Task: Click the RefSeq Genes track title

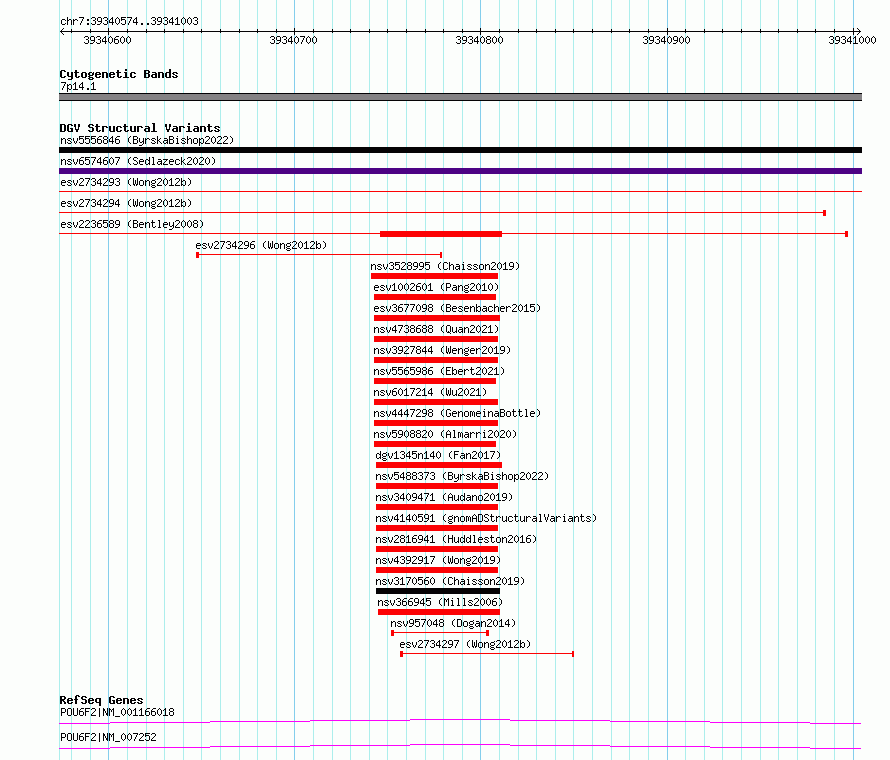Action: pyautogui.click(x=101, y=700)
